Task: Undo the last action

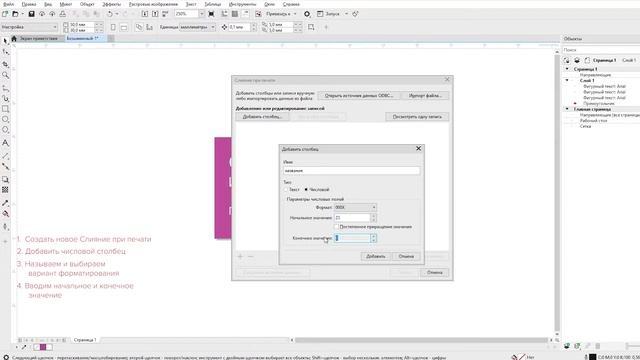Action: (109, 14)
